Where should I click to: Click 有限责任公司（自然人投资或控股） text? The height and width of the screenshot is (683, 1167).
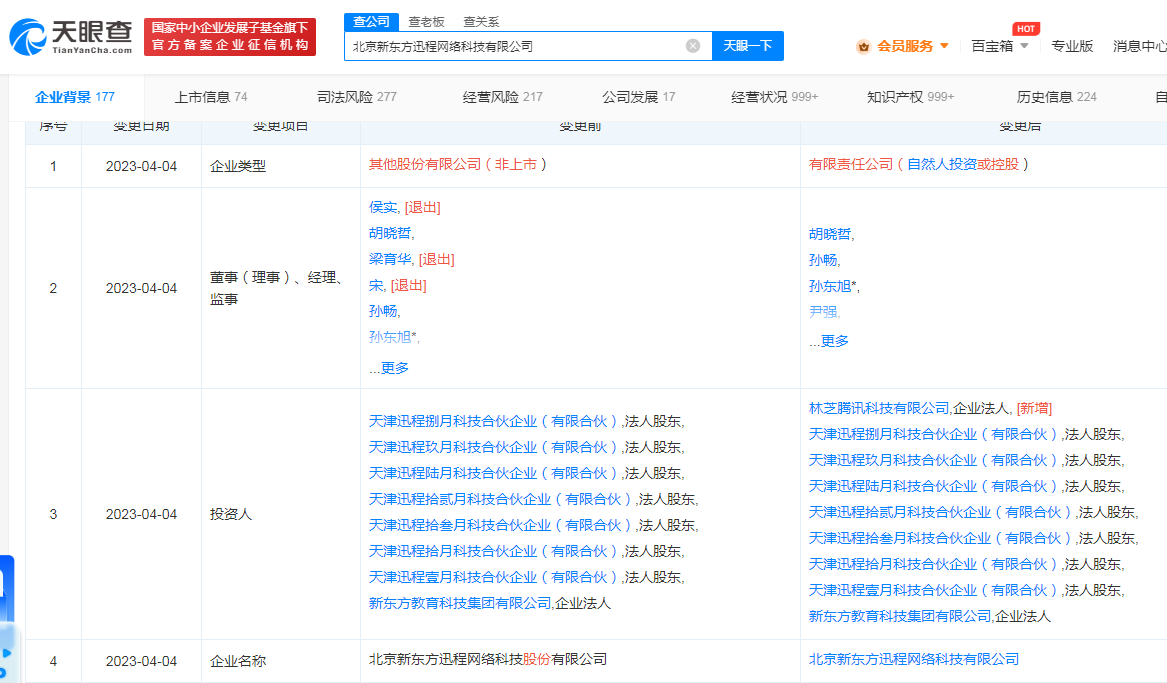(919, 164)
